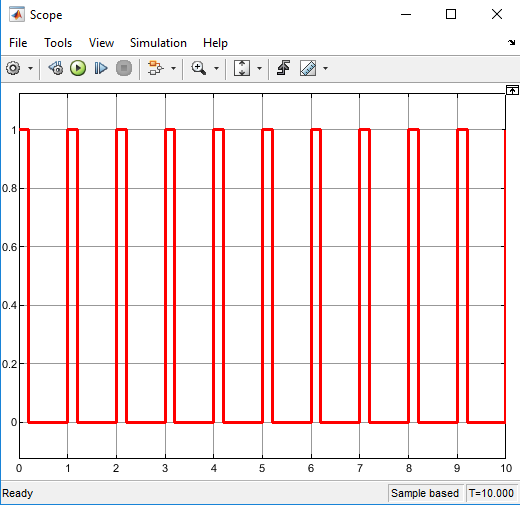The height and width of the screenshot is (505, 520).
Task: Select the Zoom magnifier tool
Action: 199,68
